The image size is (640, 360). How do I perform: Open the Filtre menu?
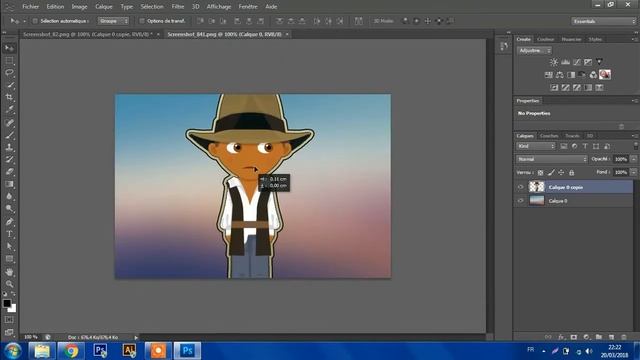[x=178, y=7]
